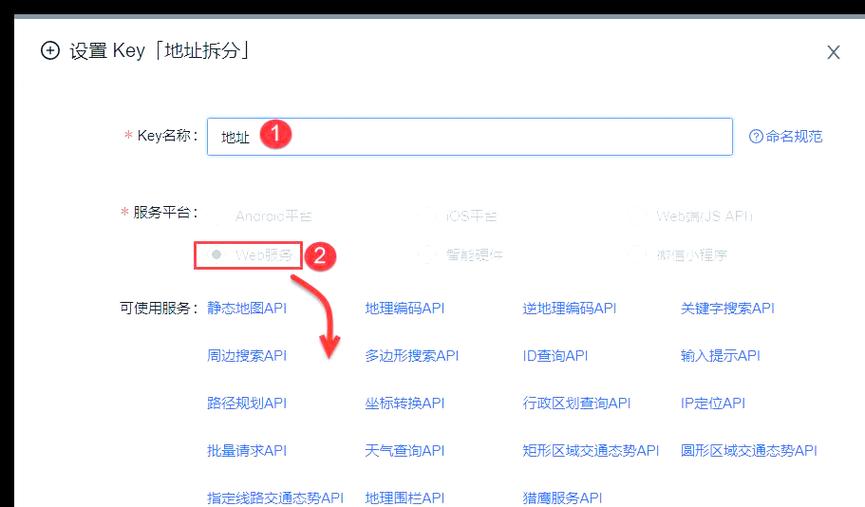The width and height of the screenshot is (865, 507).
Task: Open the 逆地理编码API link
Action: point(569,308)
